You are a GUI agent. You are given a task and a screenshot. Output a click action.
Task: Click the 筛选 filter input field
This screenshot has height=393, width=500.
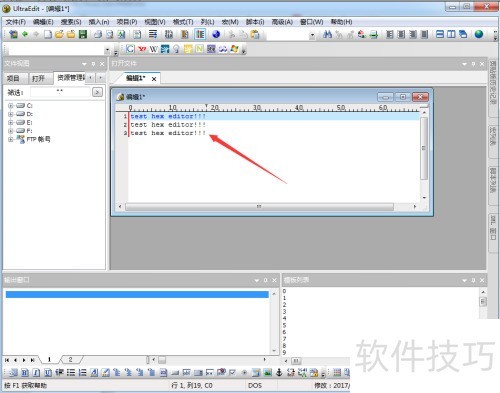60,92
